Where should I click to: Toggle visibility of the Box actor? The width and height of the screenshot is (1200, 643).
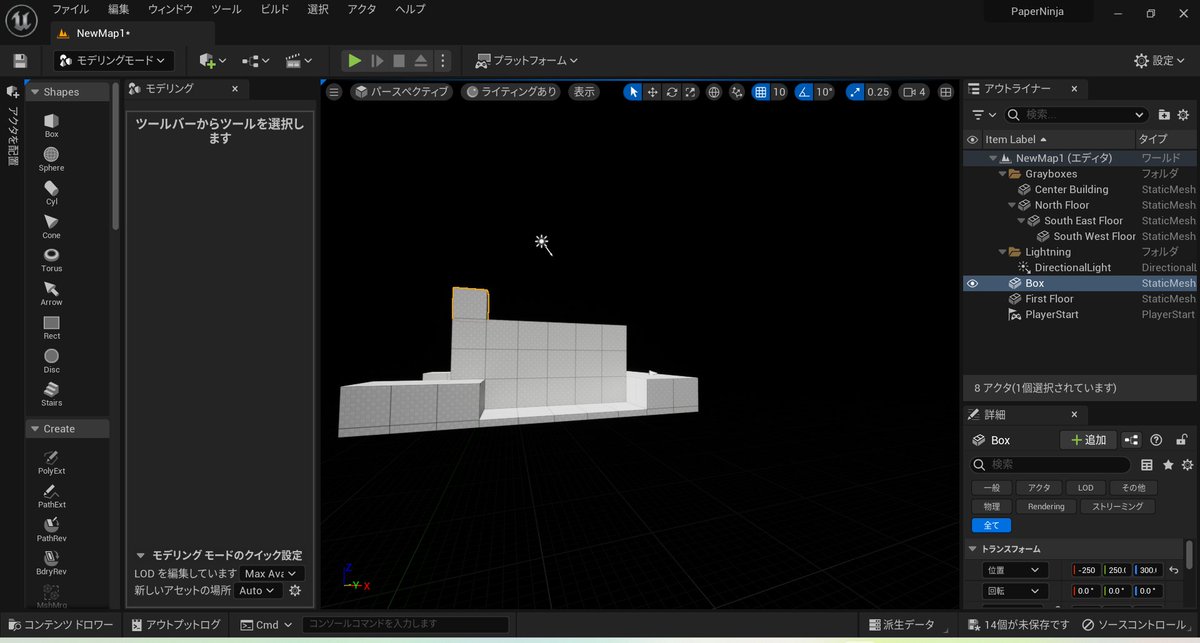(972, 283)
